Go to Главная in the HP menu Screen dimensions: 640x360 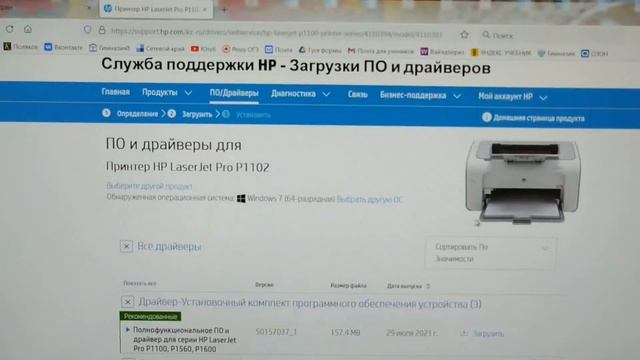point(116,92)
